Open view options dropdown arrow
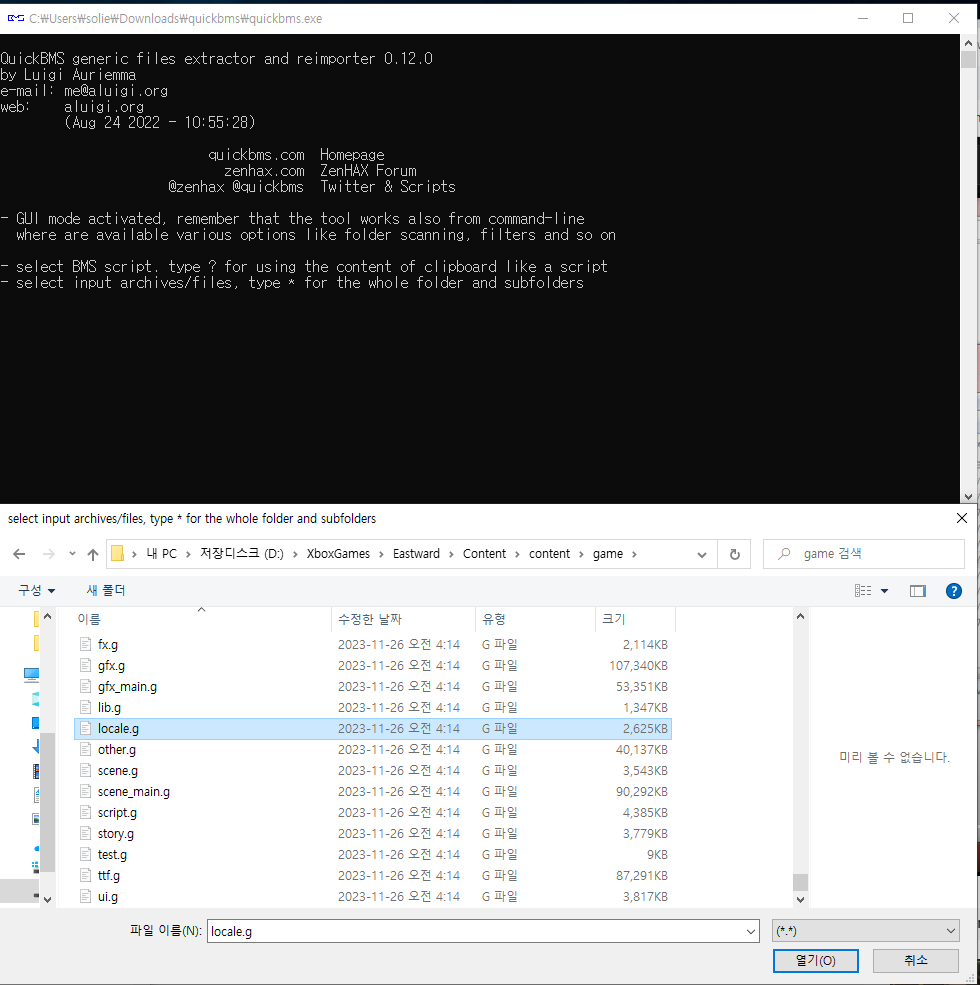Image resolution: width=980 pixels, height=985 pixels. point(885,590)
